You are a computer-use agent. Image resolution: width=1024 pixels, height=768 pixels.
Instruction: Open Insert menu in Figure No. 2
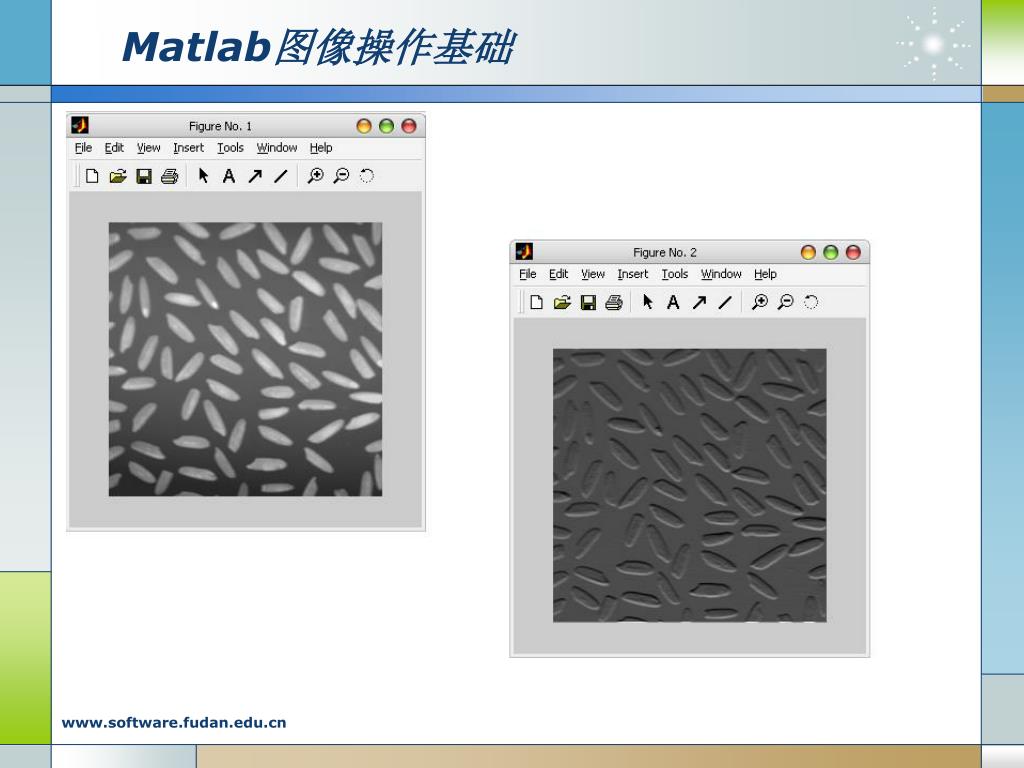coord(633,274)
